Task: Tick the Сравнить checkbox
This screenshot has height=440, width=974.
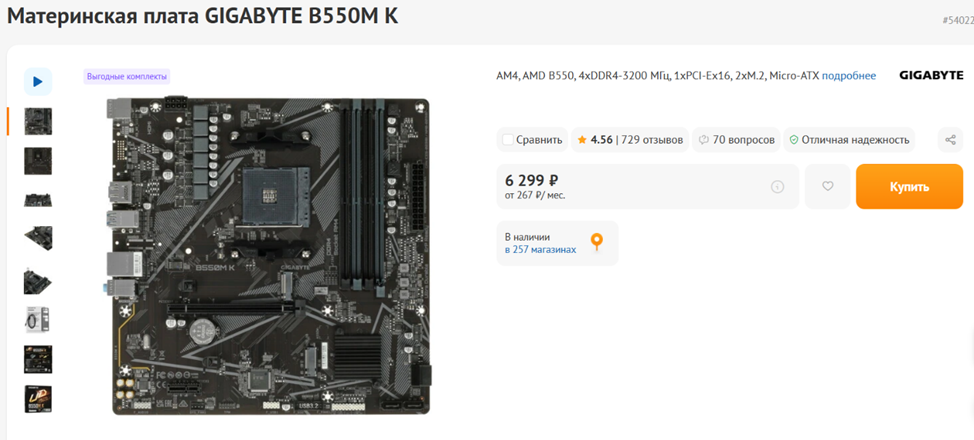Action: point(507,140)
